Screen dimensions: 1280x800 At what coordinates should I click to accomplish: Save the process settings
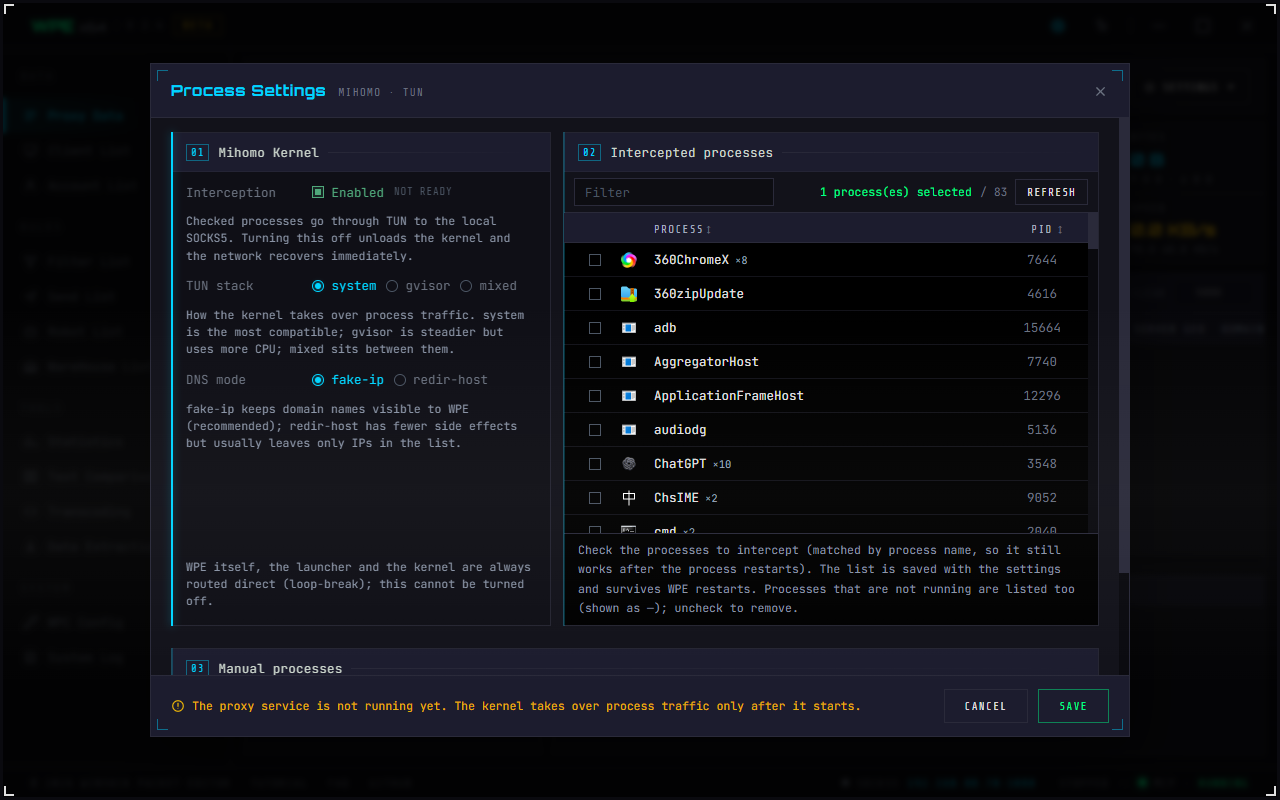(x=1073, y=706)
